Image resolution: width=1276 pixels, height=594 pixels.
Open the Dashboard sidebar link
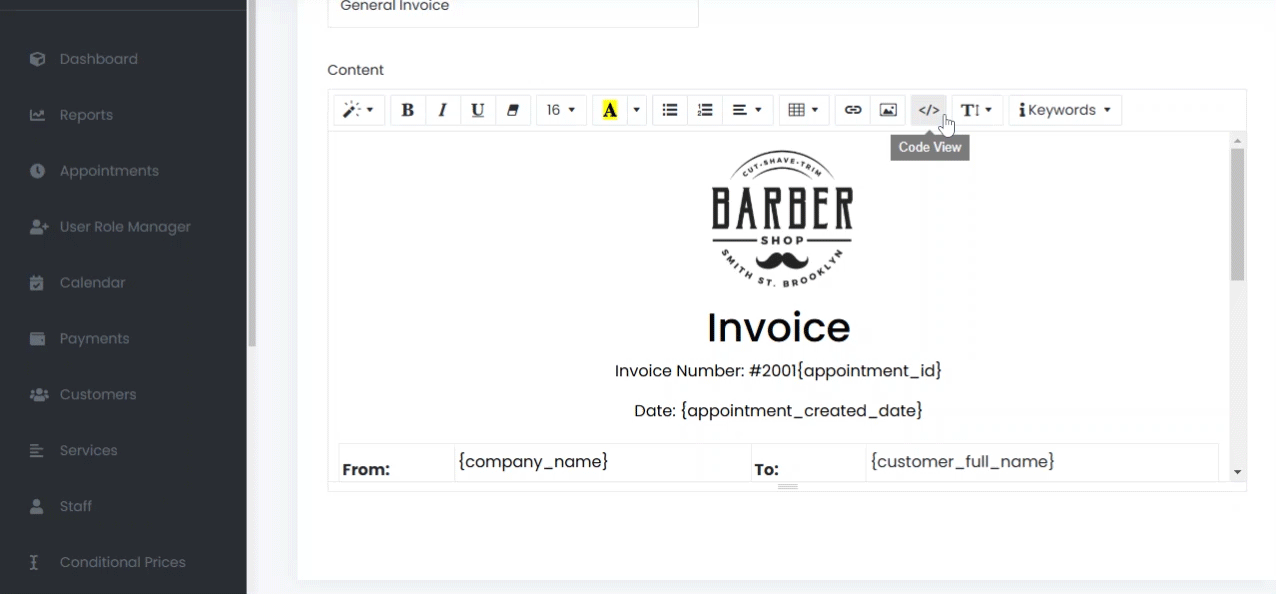point(98,59)
